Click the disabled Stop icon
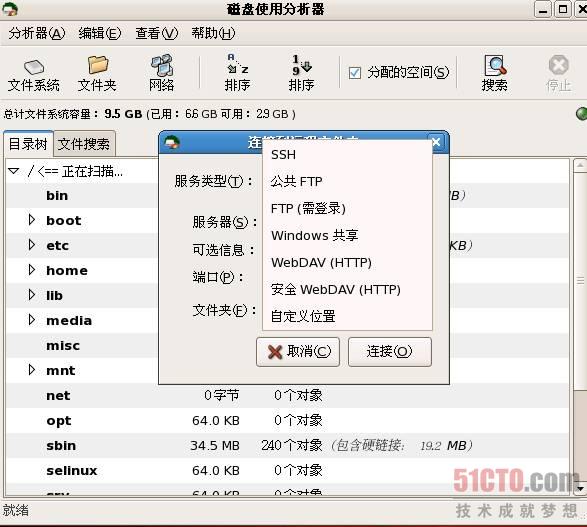 coord(559,65)
